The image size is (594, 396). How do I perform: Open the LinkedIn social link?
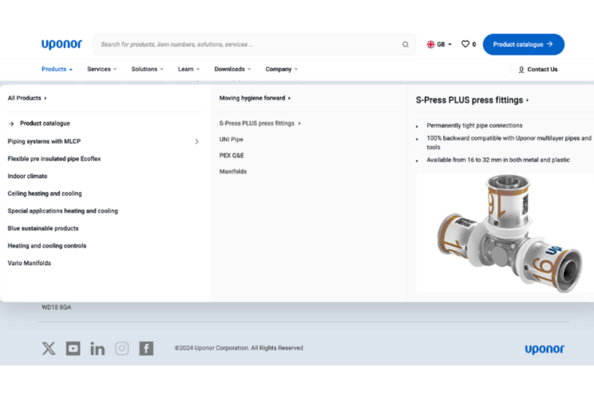click(x=97, y=348)
